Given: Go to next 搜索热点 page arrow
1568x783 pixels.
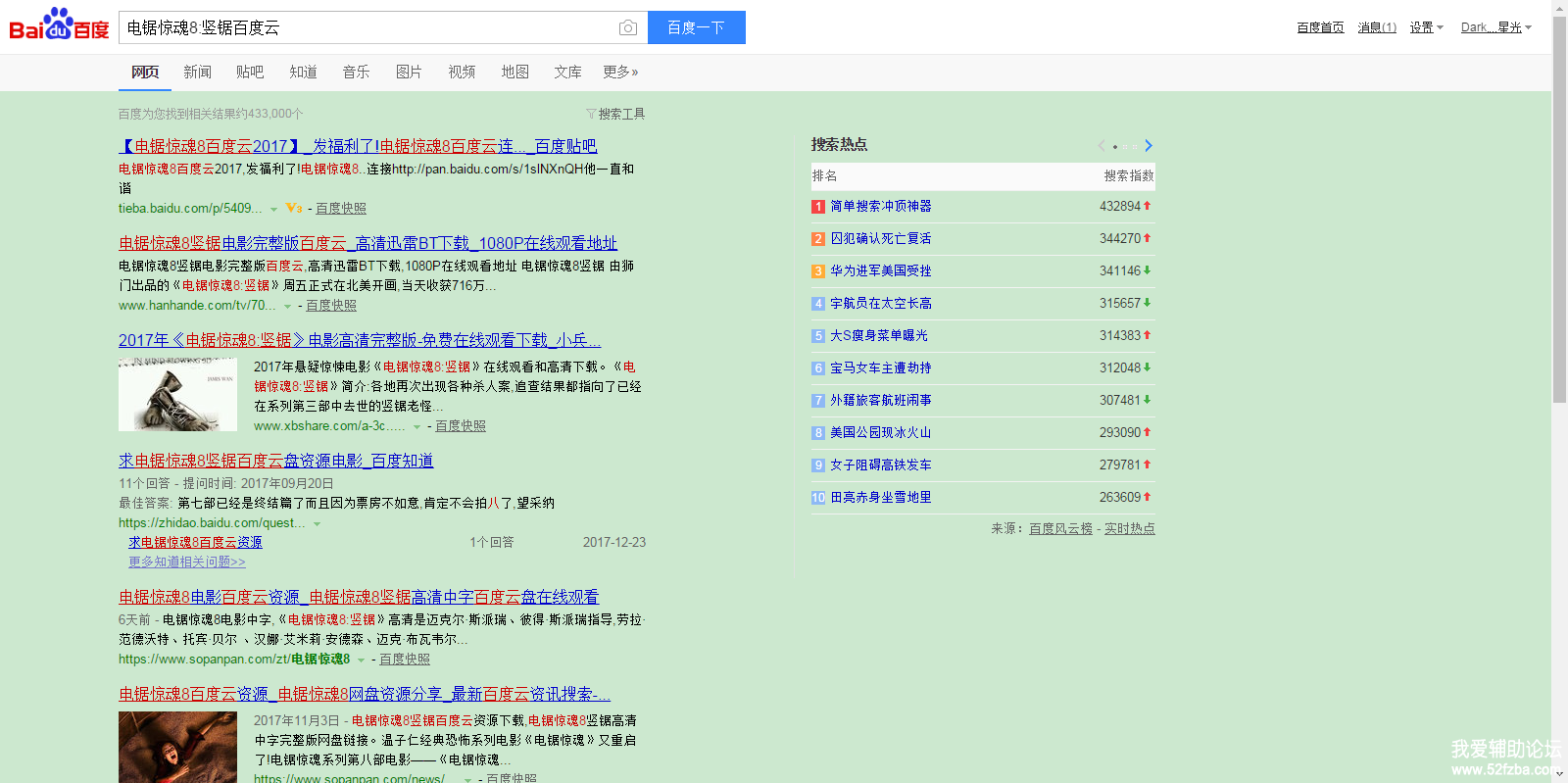Looking at the screenshot, I should [1149, 146].
